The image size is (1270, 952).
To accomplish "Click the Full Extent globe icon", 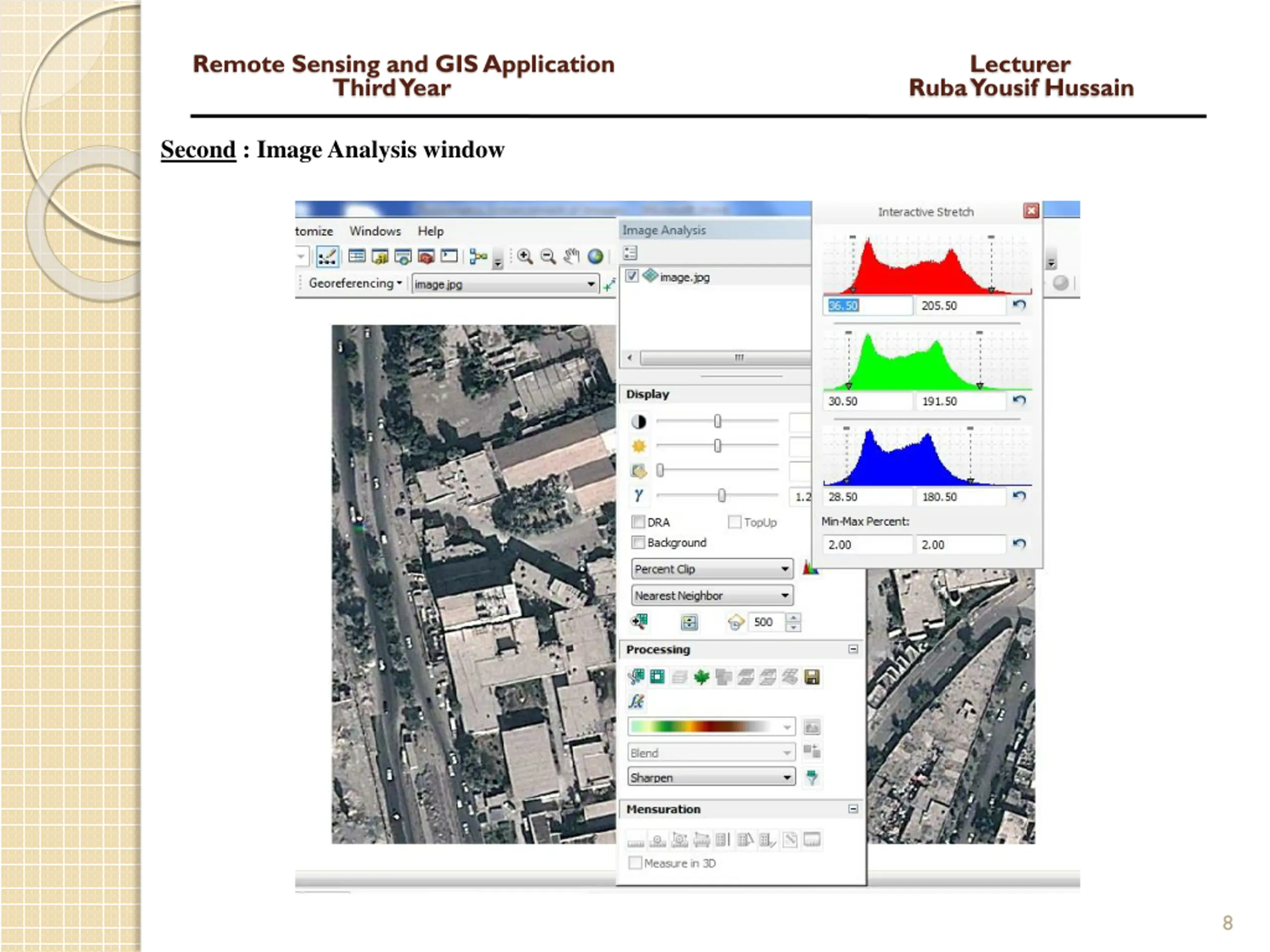I will pos(595,256).
